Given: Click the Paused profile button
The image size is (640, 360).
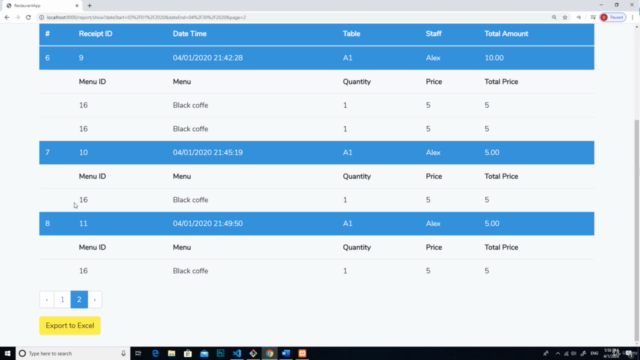Looking at the screenshot, I should click(613, 17).
